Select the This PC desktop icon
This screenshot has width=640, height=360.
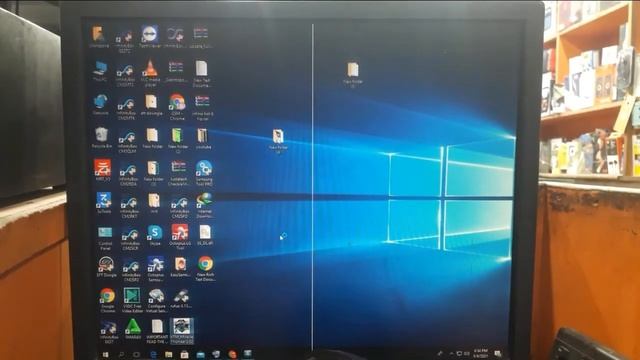click(100, 71)
